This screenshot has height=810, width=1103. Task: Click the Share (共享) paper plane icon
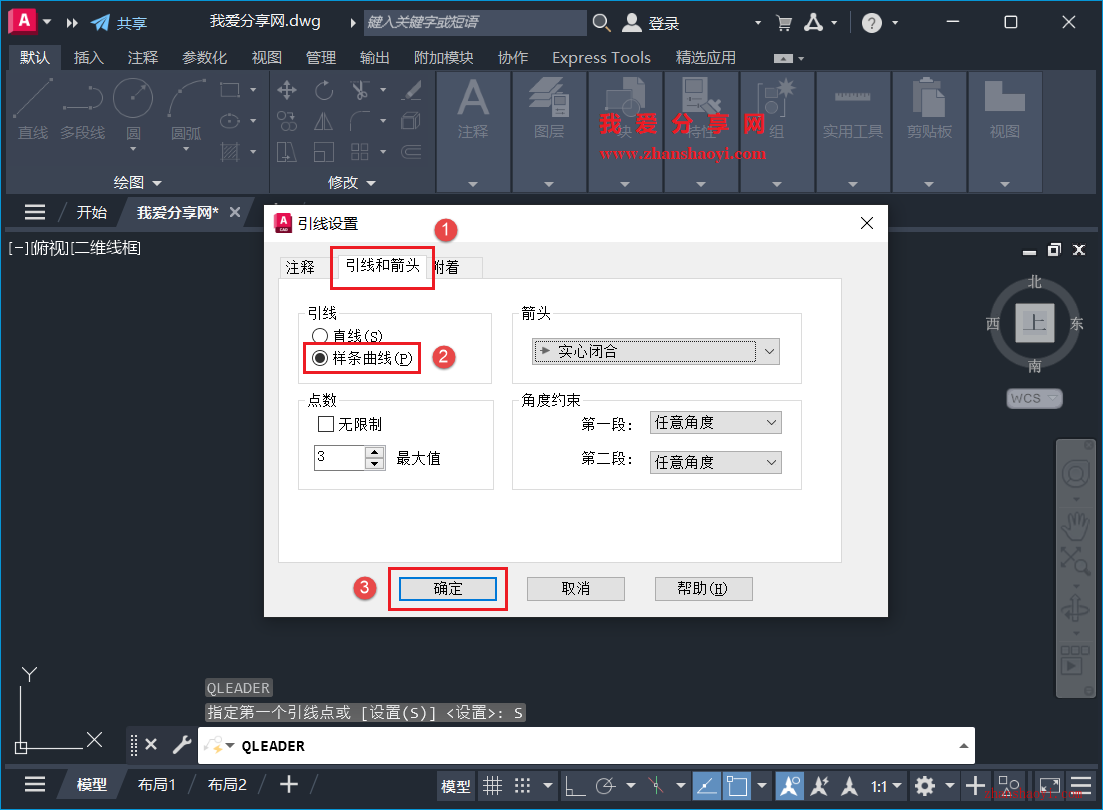pos(101,23)
